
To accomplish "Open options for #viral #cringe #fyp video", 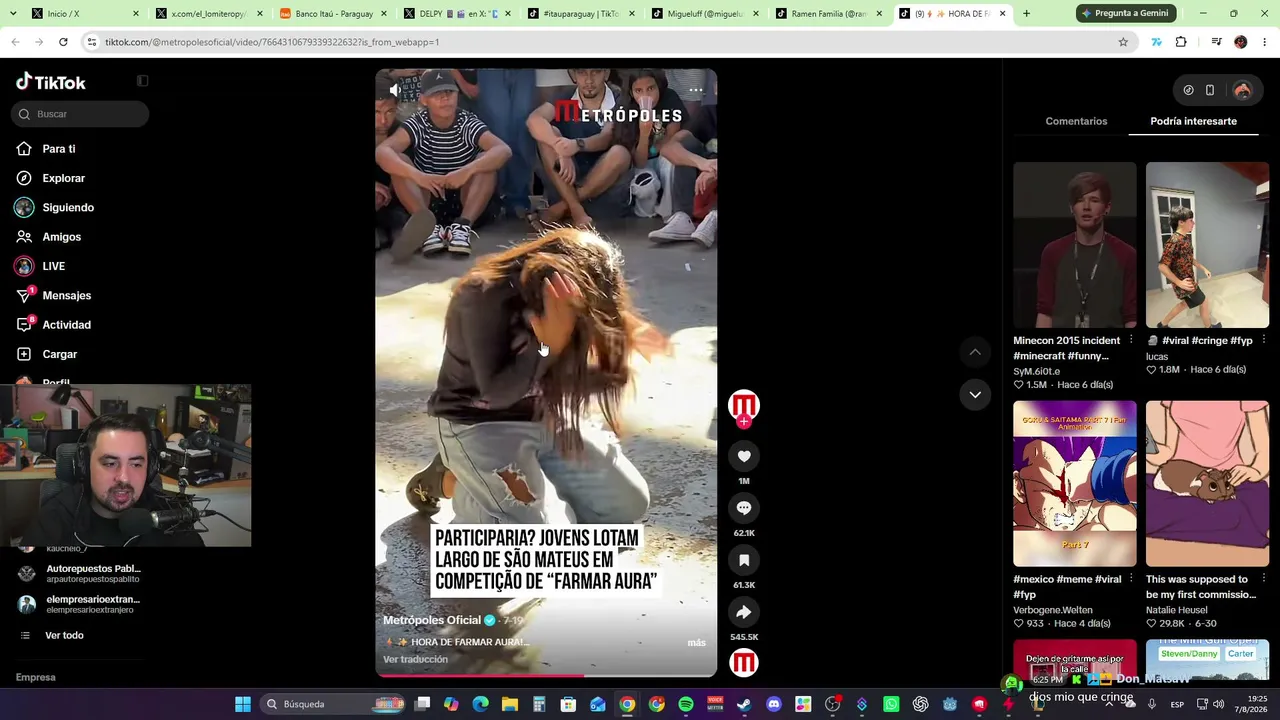I will click(x=1263, y=340).
